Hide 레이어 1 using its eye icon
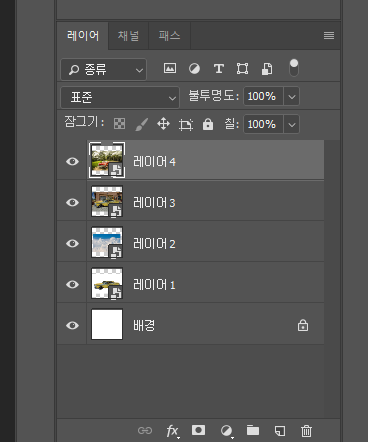Viewport: 368px width, 442px height. click(x=72, y=284)
